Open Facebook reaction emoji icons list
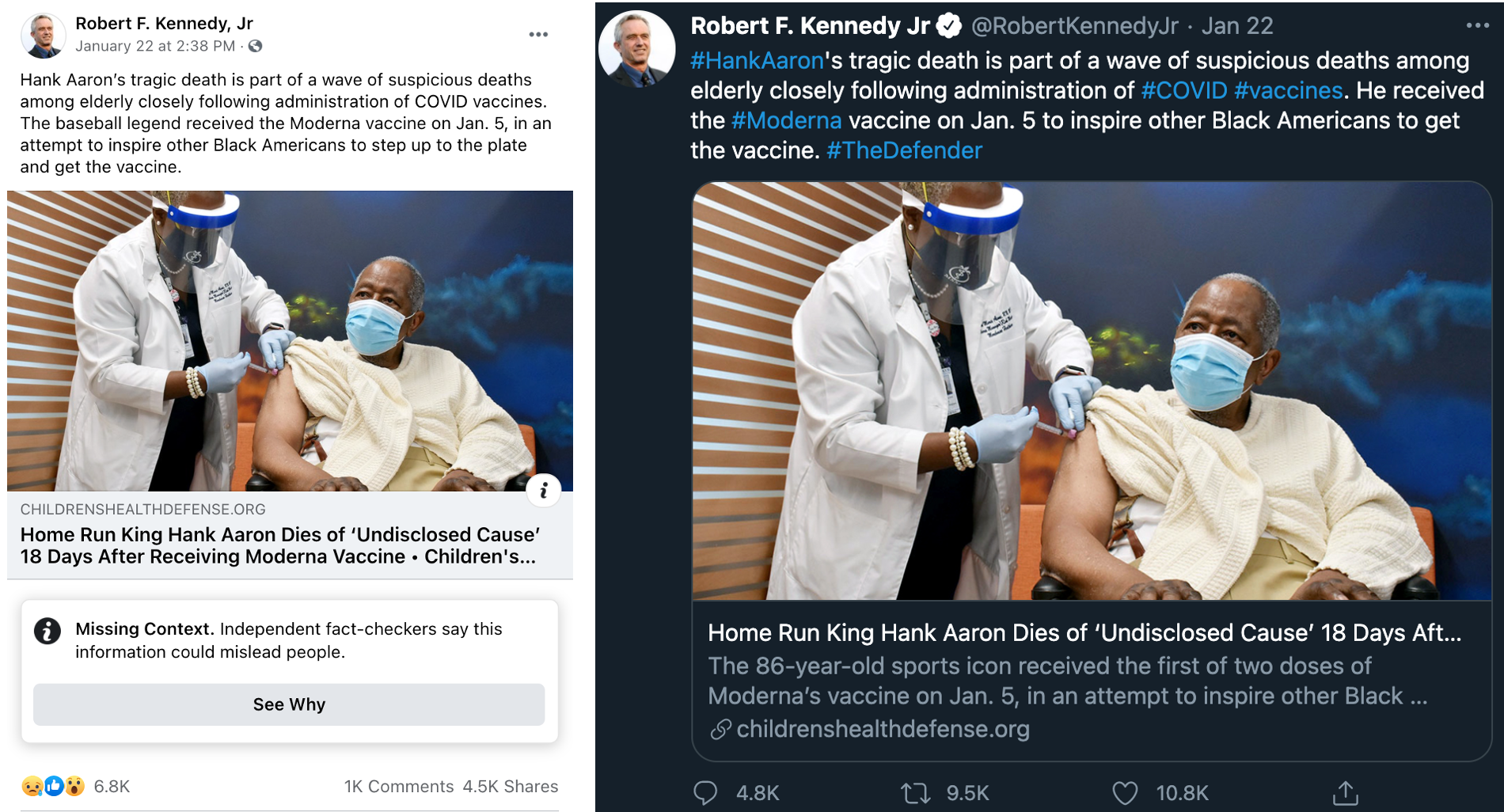 click(x=53, y=786)
